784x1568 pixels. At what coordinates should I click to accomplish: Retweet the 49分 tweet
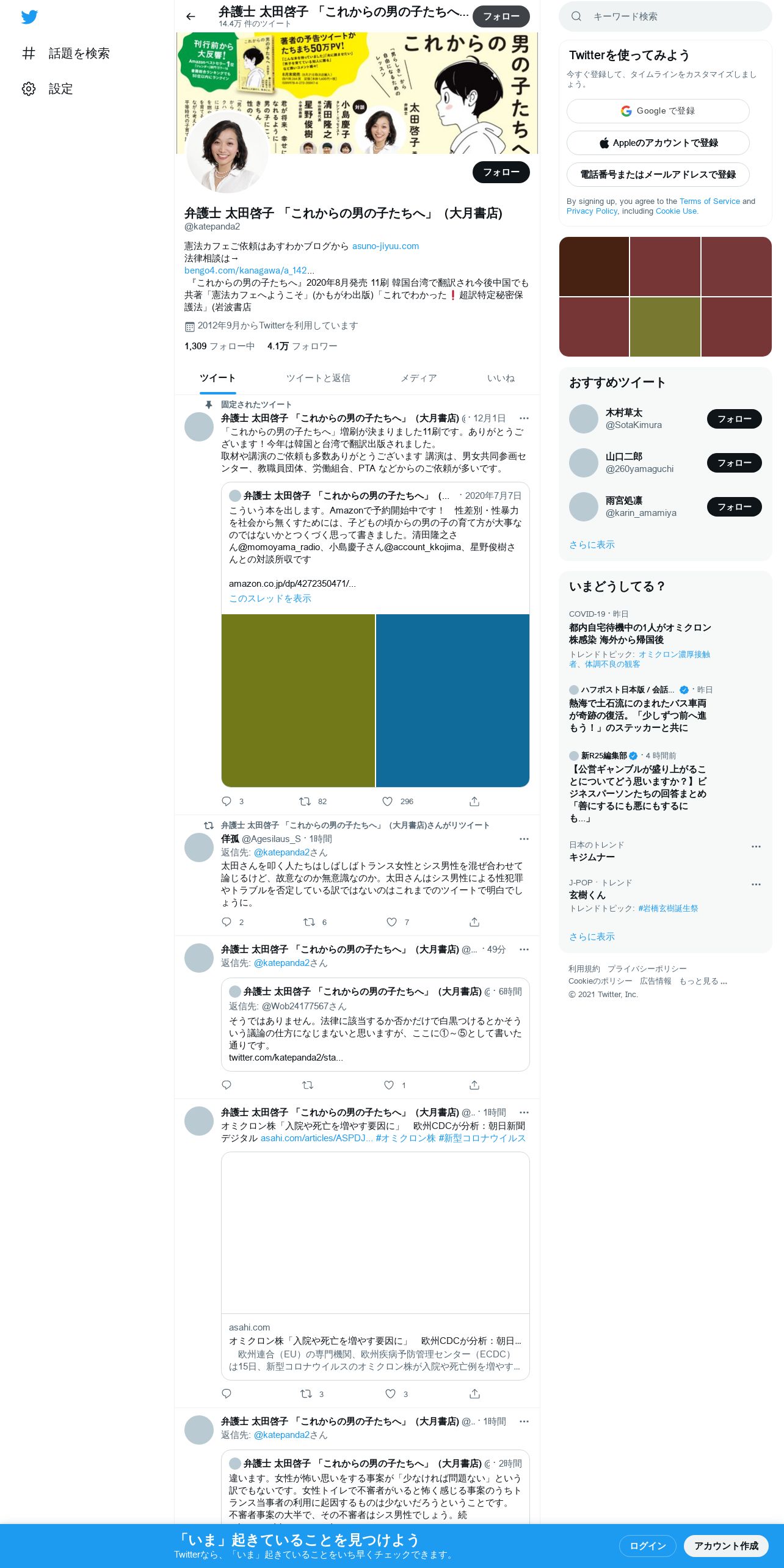tap(308, 1085)
